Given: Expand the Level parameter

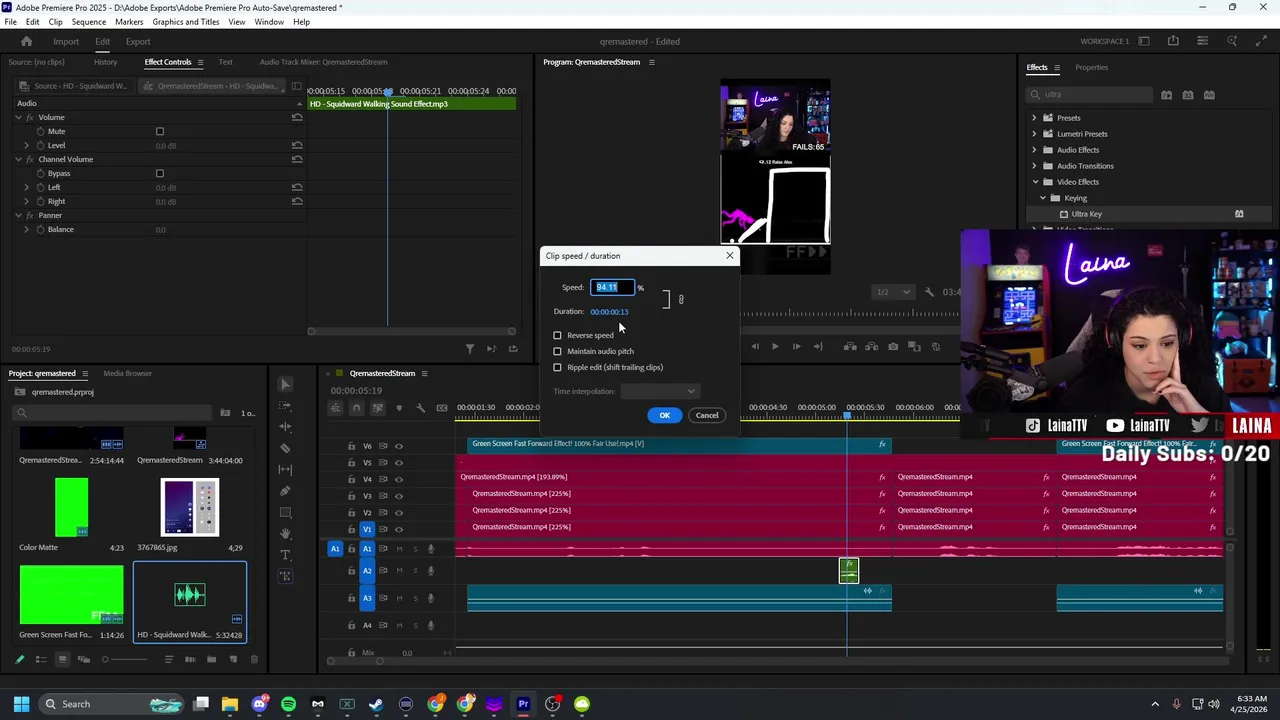Looking at the screenshot, I should coord(27,145).
